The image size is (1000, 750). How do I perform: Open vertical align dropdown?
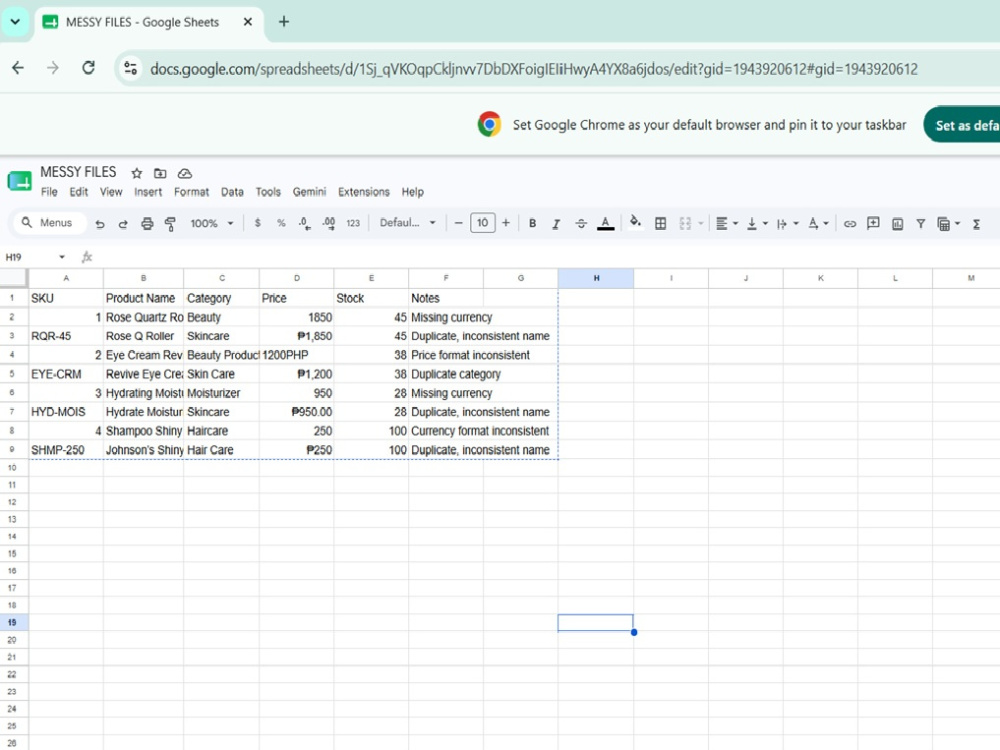(757, 224)
